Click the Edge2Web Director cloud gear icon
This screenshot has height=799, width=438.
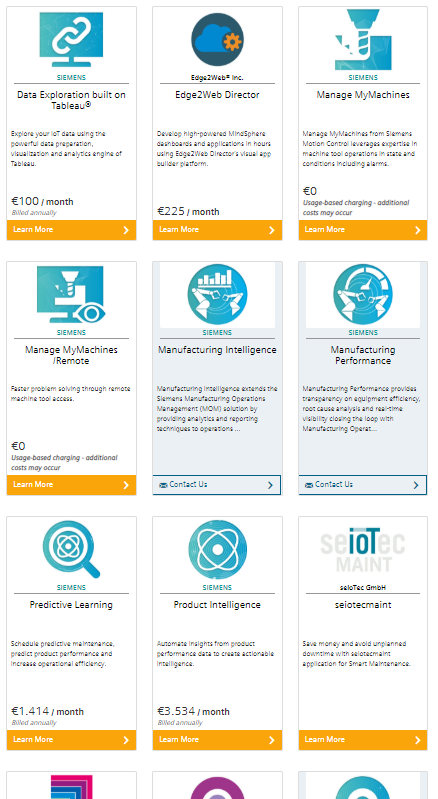pyautogui.click(x=217, y=40)
